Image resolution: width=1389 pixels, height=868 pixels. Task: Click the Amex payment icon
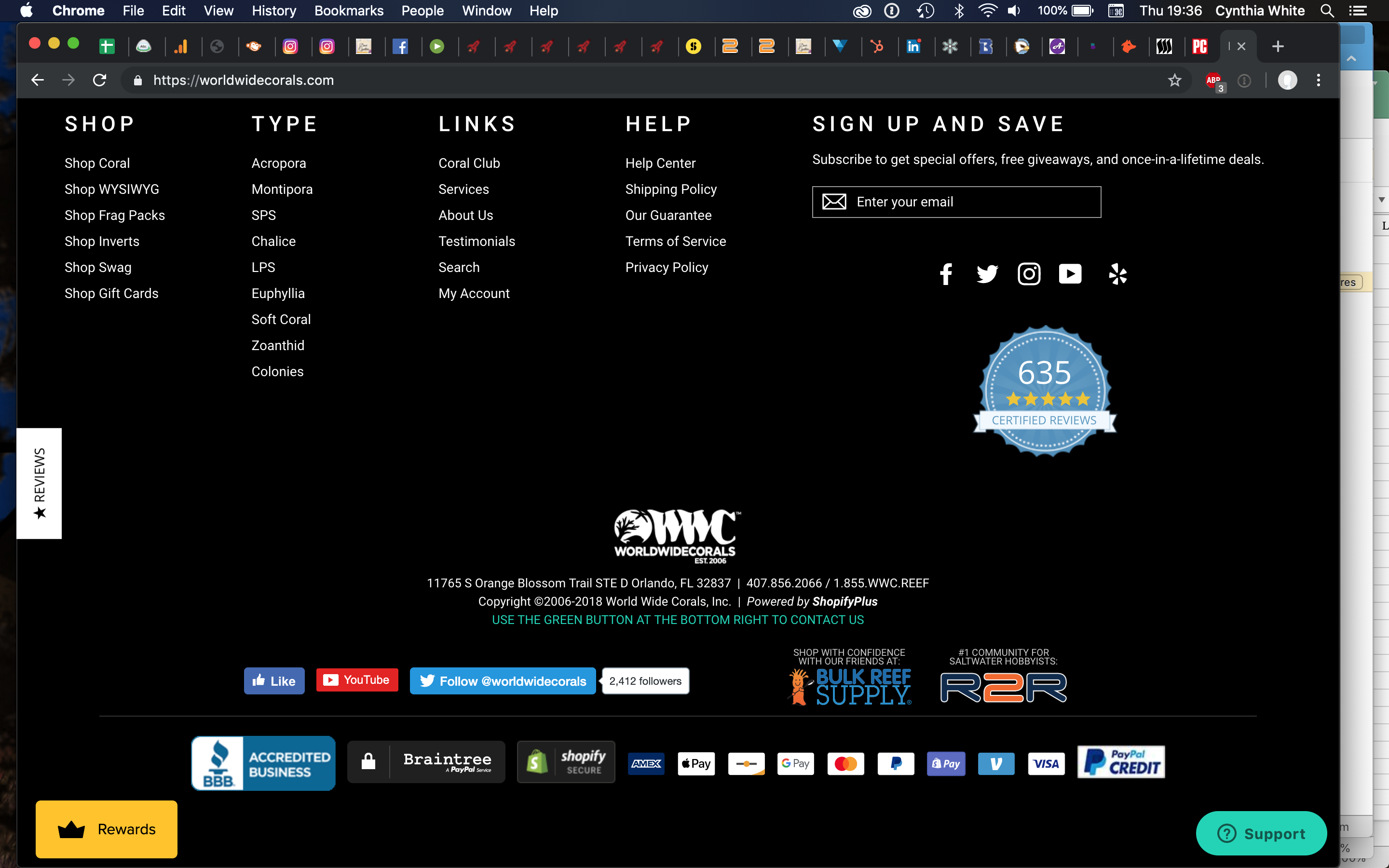[x=646, y=763]
